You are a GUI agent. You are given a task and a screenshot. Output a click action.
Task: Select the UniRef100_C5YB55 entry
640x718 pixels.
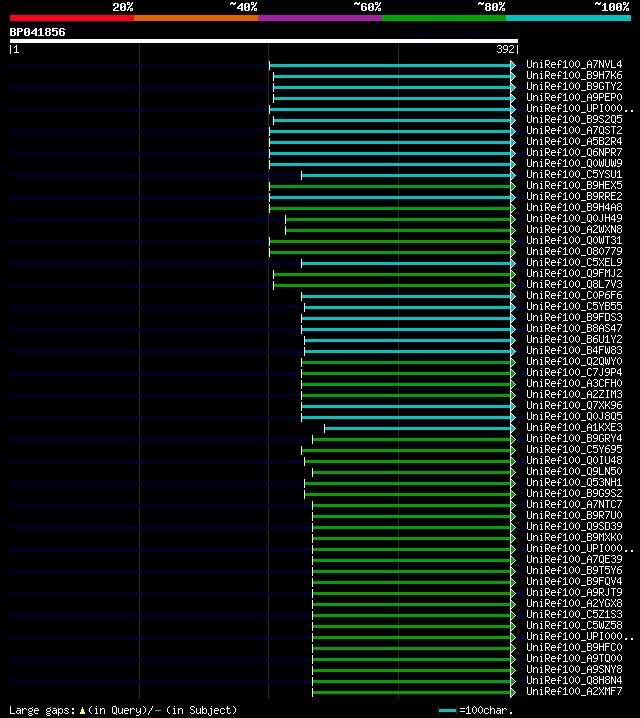point(574,306)
